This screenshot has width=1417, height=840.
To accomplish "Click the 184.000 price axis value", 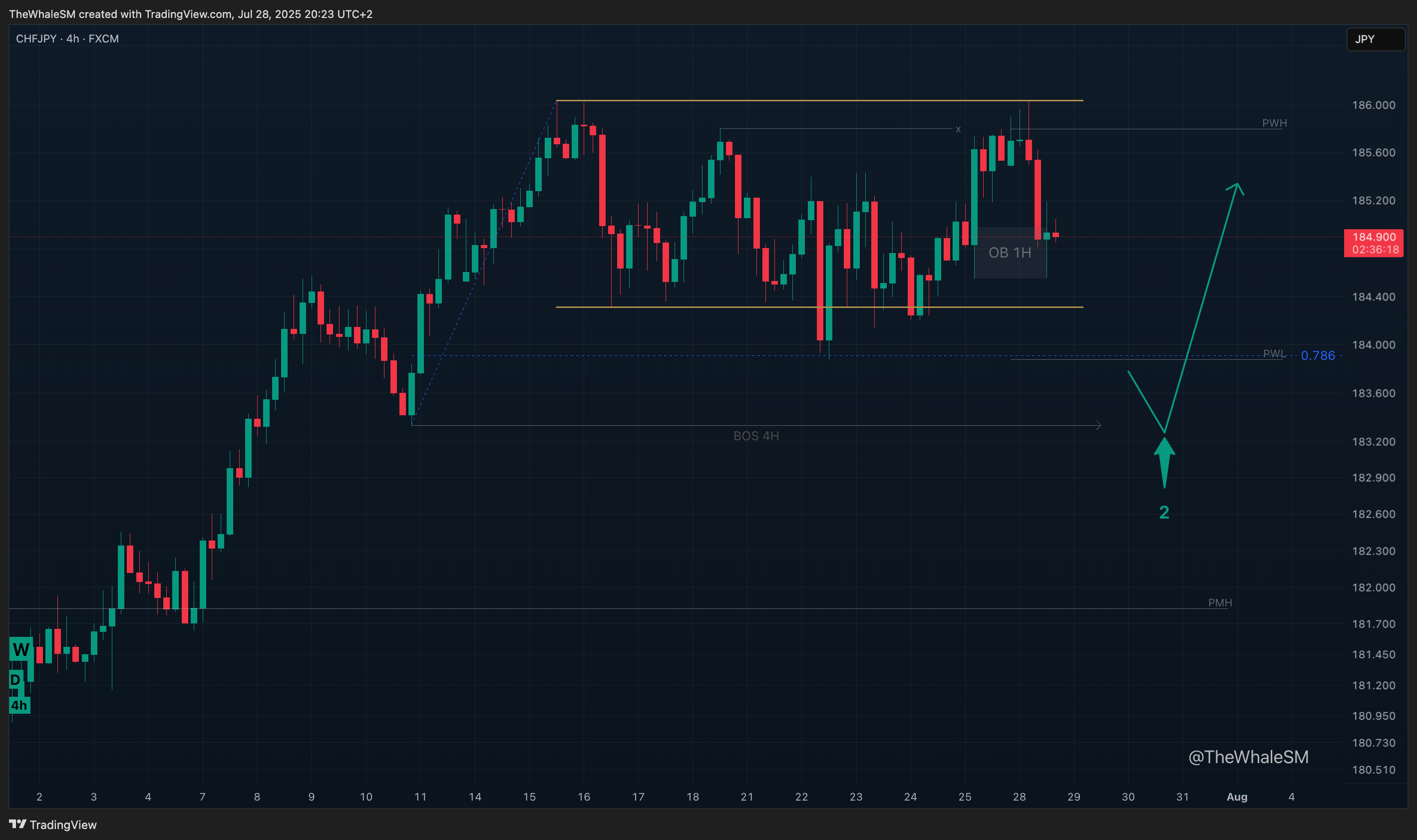I will pos(1374,345).
